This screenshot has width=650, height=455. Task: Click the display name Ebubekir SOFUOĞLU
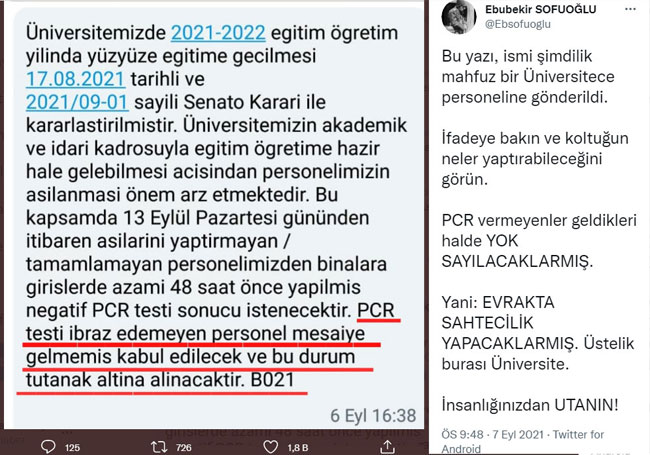click(x=541, y=9)
